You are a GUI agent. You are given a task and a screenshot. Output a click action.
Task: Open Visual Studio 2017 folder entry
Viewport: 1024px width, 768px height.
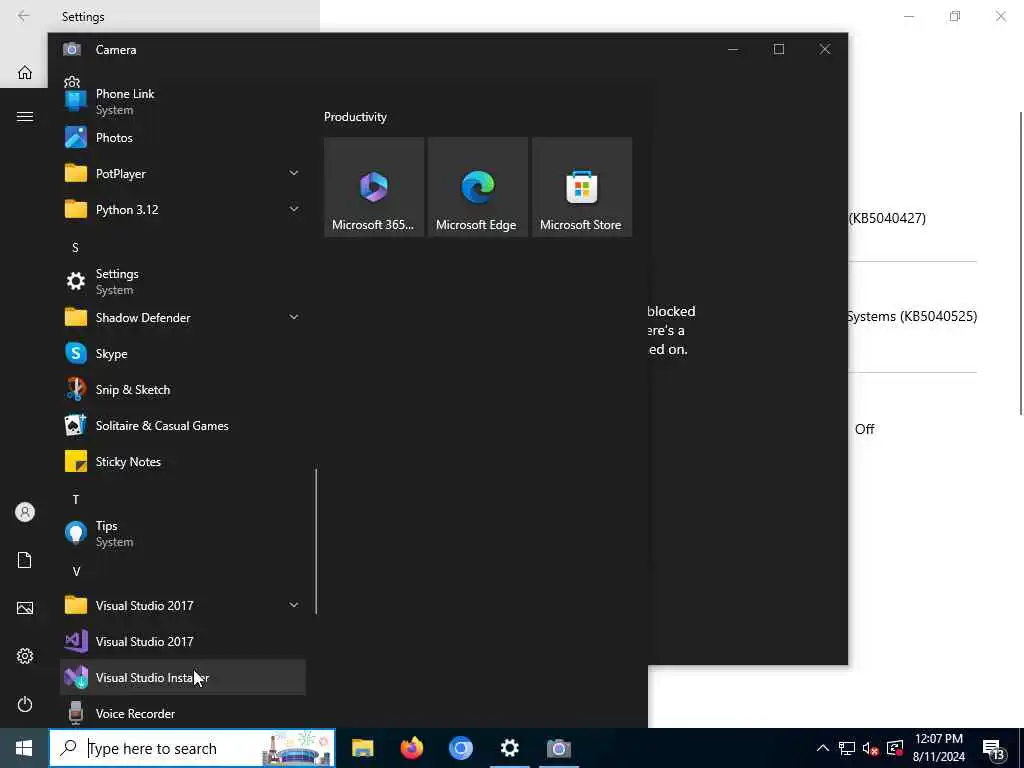182,605
